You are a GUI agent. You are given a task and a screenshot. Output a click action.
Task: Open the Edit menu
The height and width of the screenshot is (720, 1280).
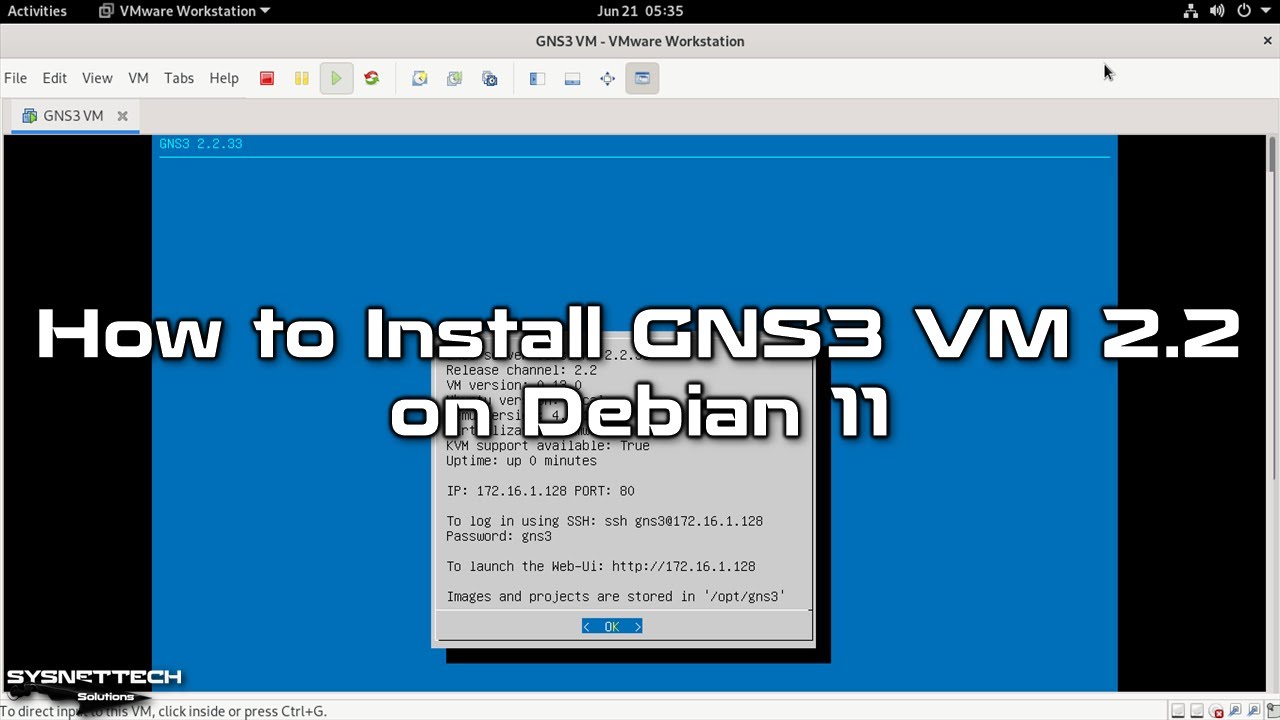pos(54,78)
